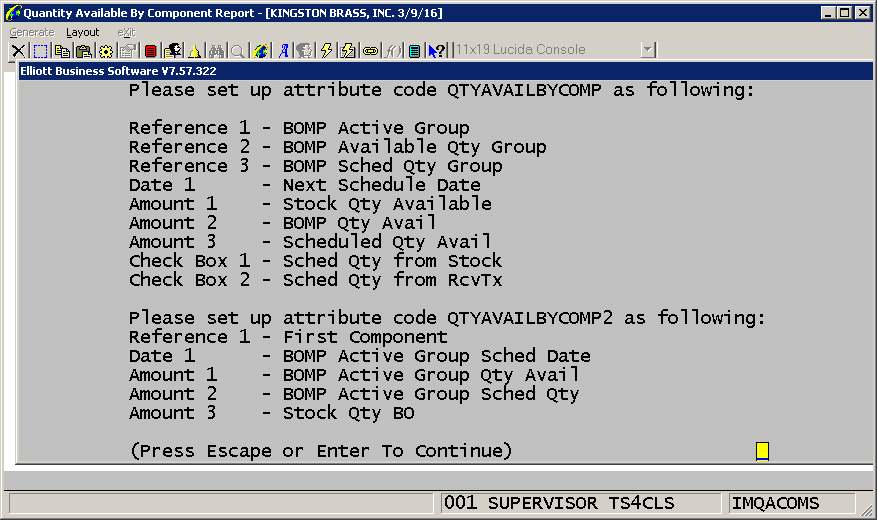The image size is (877, 520).
Task: Open the yellow gear settings icon
Action: tap(106, 50)
